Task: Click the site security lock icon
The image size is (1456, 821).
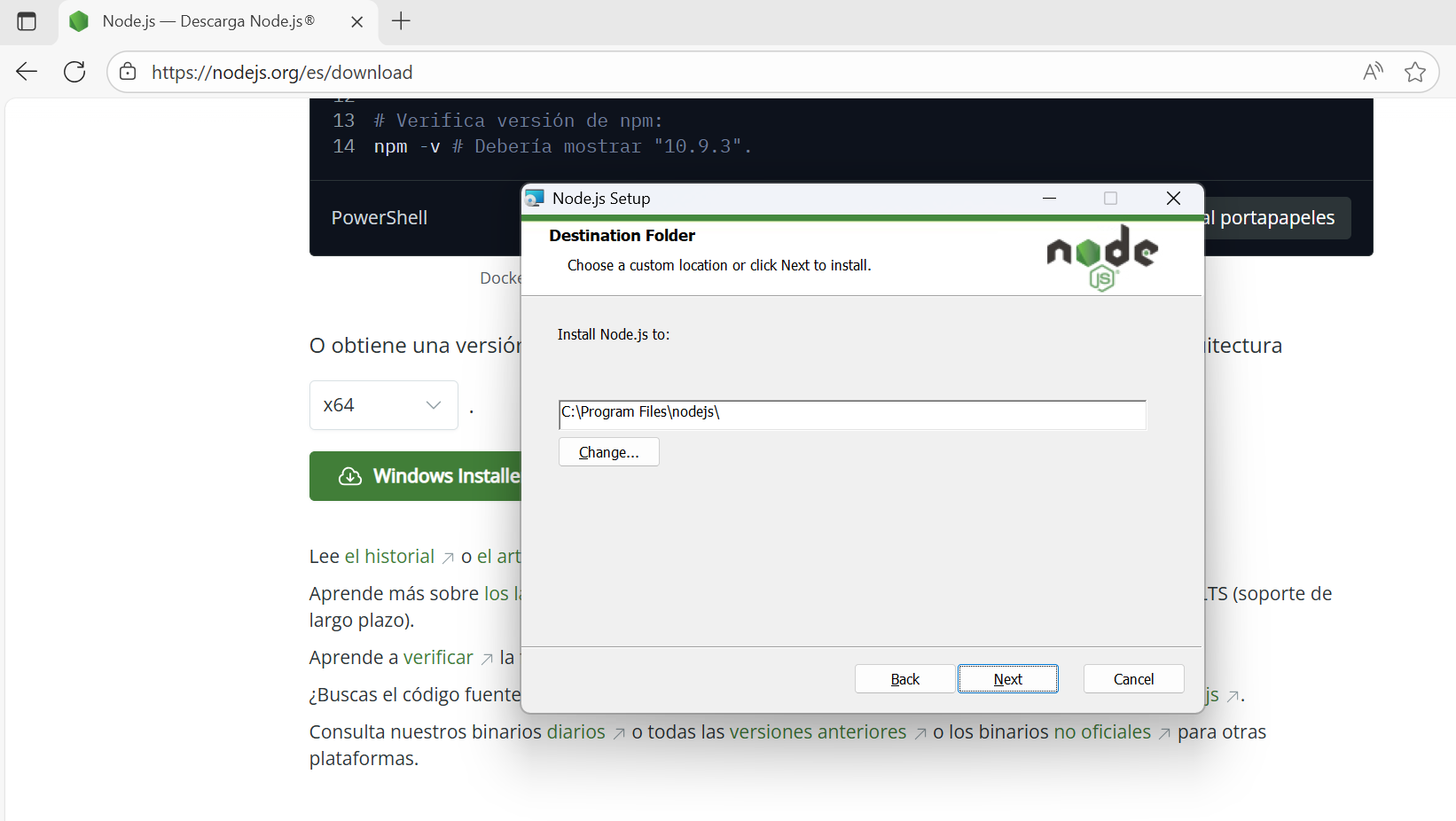Action: click(127, 72)
